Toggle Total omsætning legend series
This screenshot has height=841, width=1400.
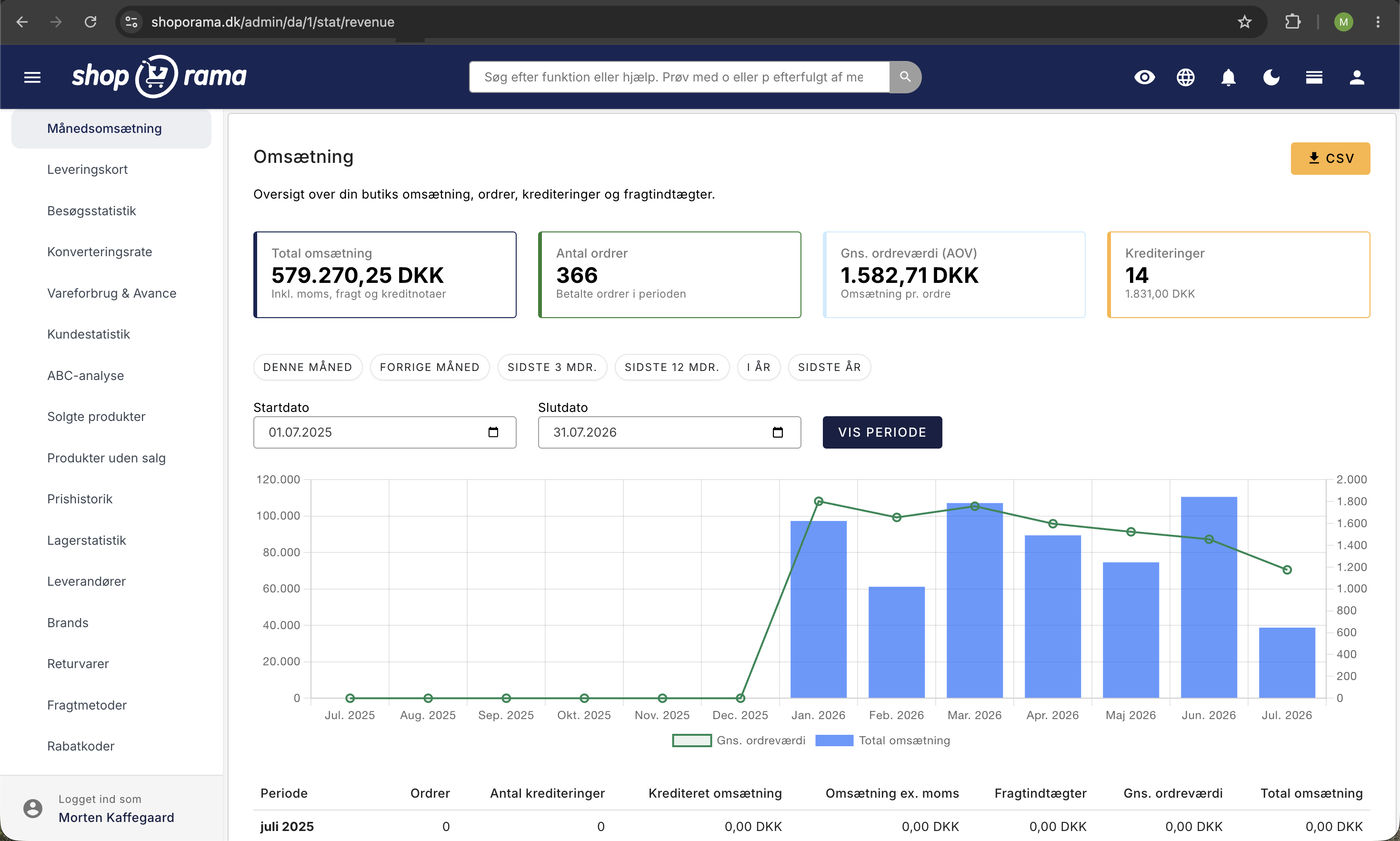pos(883,741)
